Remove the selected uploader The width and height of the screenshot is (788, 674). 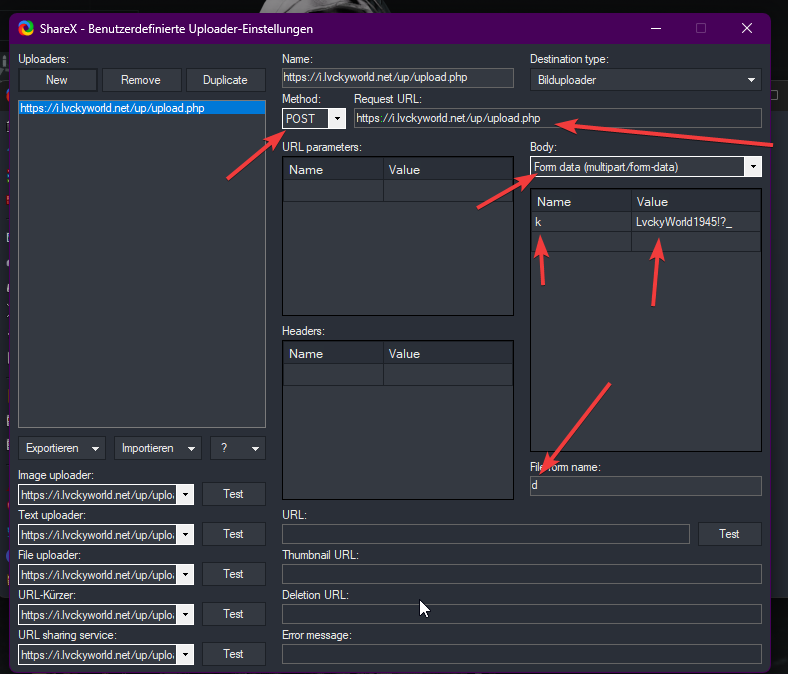coord(141,80)
